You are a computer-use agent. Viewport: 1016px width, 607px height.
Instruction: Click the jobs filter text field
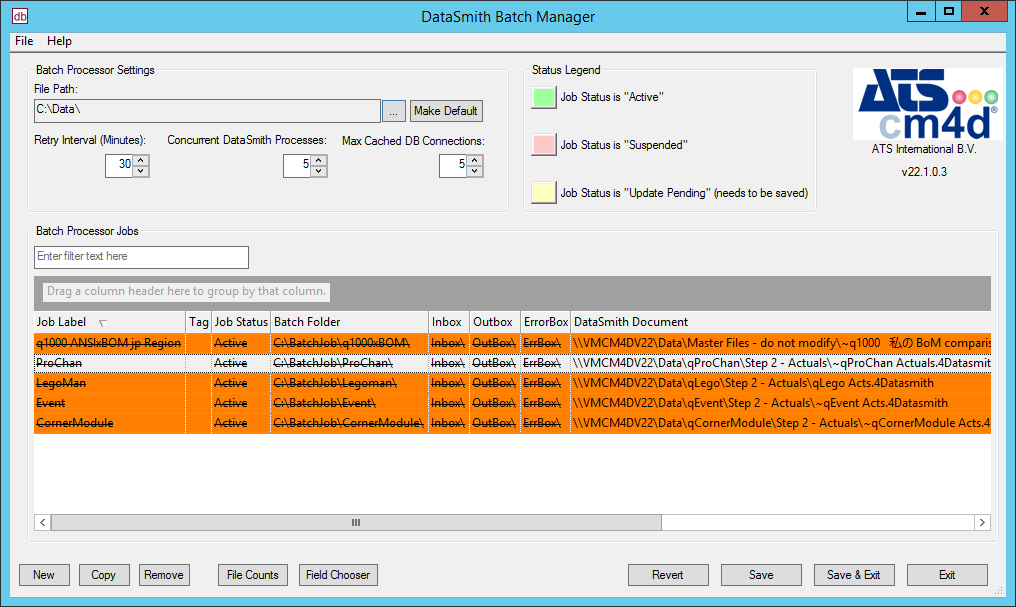coord(141,257)
